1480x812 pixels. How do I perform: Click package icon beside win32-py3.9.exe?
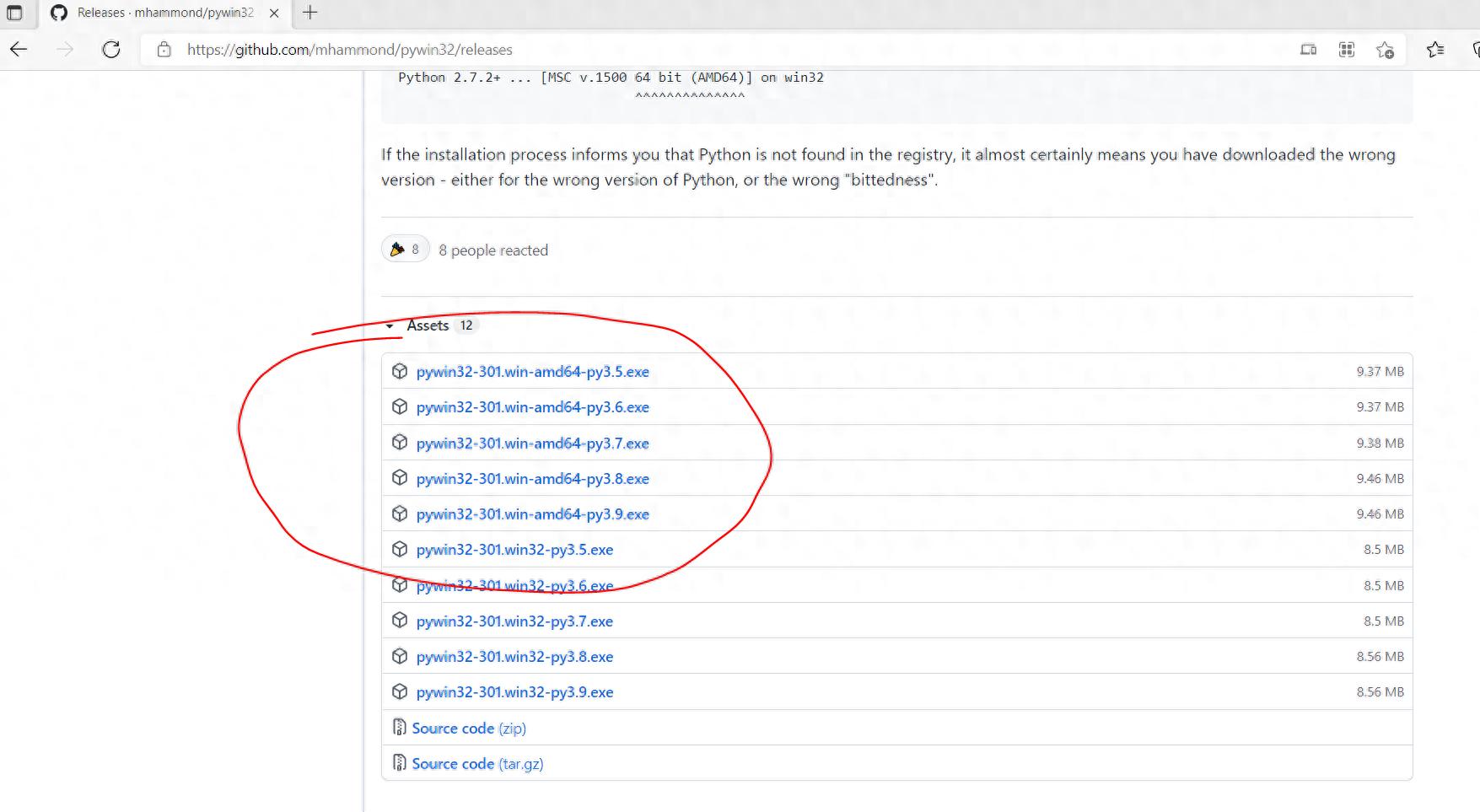[x=400, y=691]
